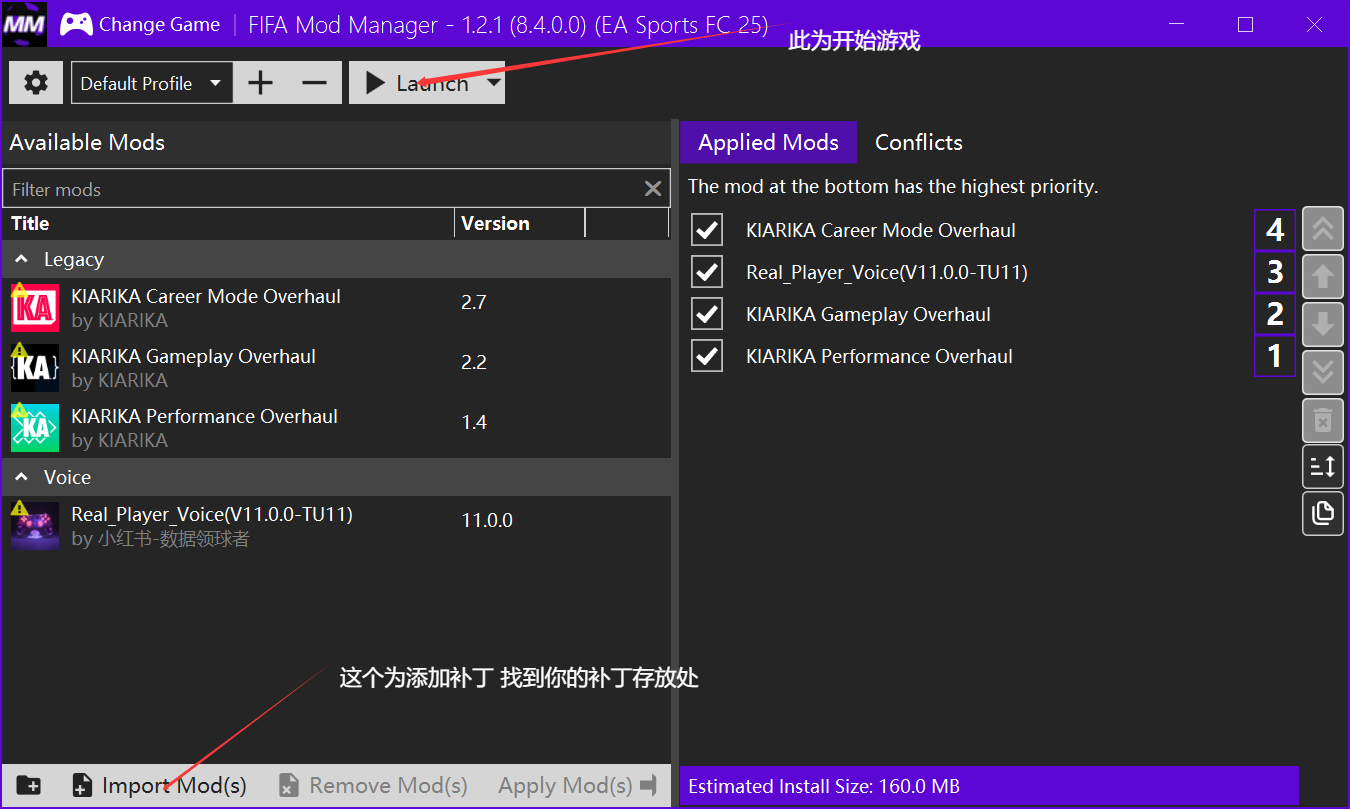Image resolution: width=1350 pixels, height=809 pixels.
Task: Open the Default Profile dropdown
Action: point(152,83)
